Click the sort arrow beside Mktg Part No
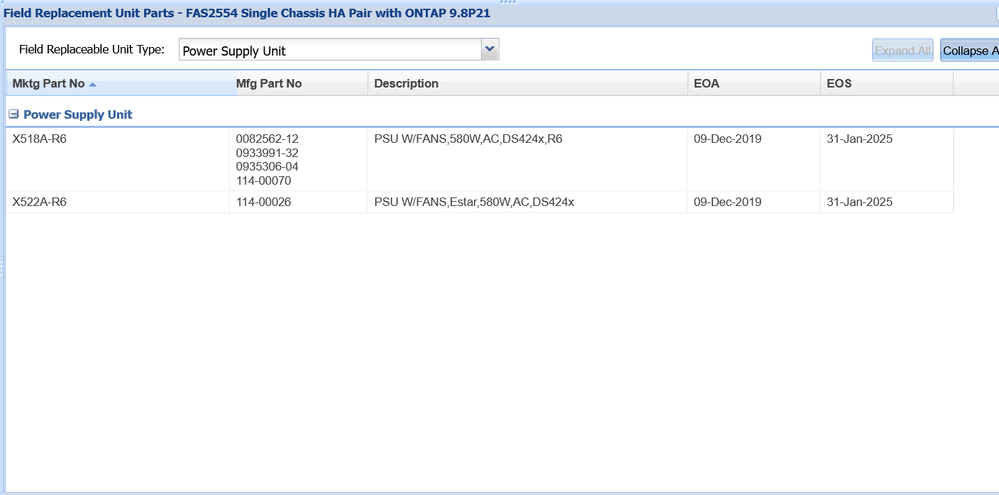Viewport: 999px width, 495px height. (x=92, y=84)
